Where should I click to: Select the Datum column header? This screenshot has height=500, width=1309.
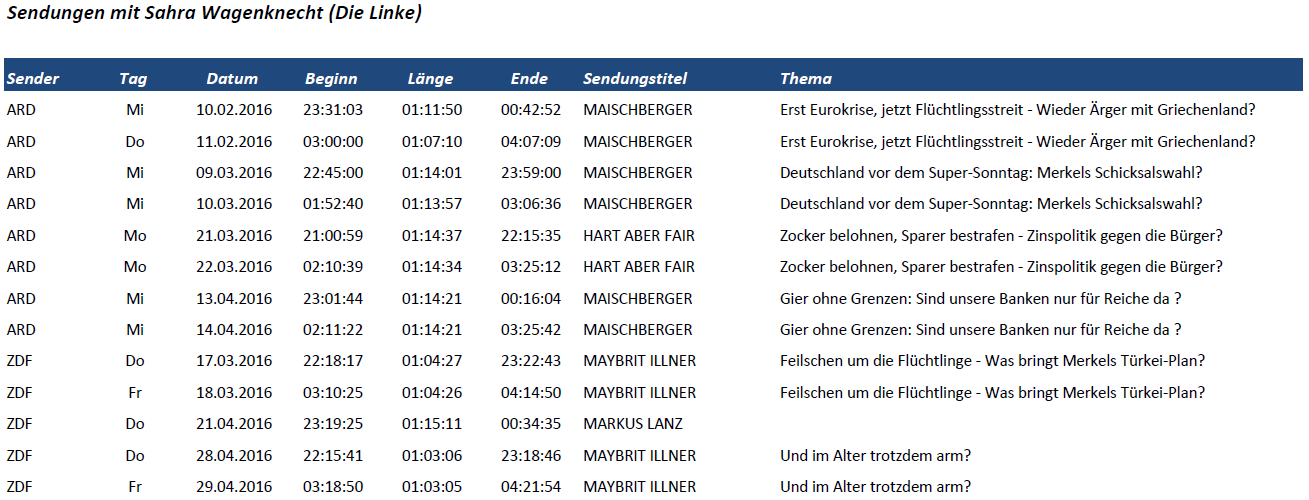pyautogui.click(x=232, y=79)
